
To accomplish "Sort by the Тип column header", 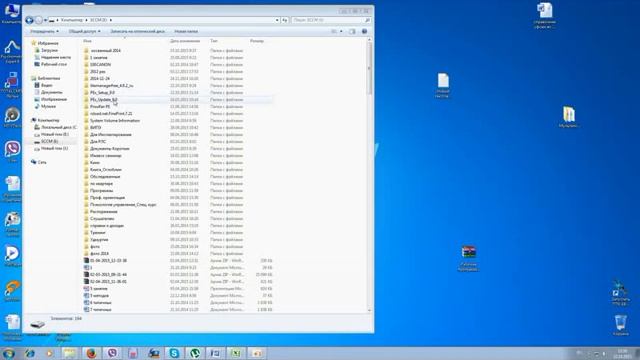I will pyautogui.click(x=213, y=41).
